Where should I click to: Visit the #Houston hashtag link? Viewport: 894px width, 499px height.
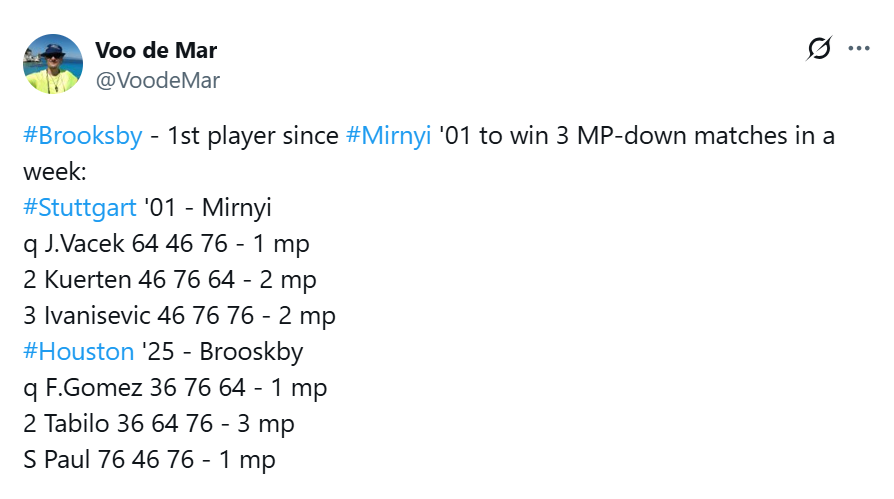tap(79, 352)
